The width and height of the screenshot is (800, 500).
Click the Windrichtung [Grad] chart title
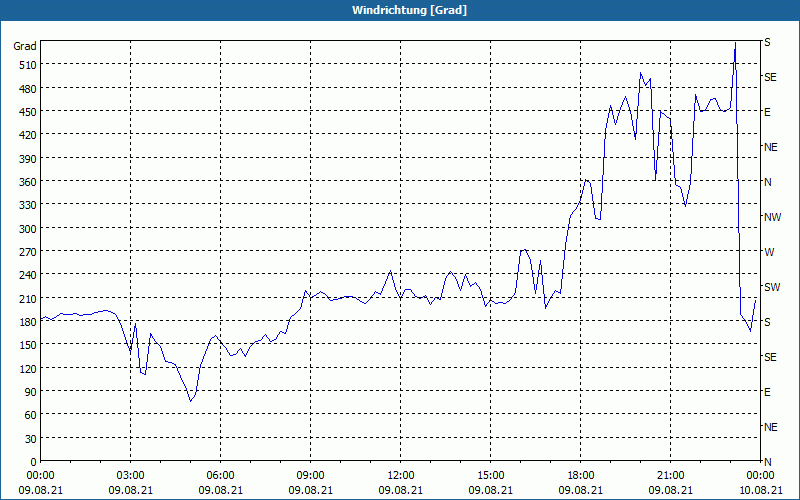[409, 10]
